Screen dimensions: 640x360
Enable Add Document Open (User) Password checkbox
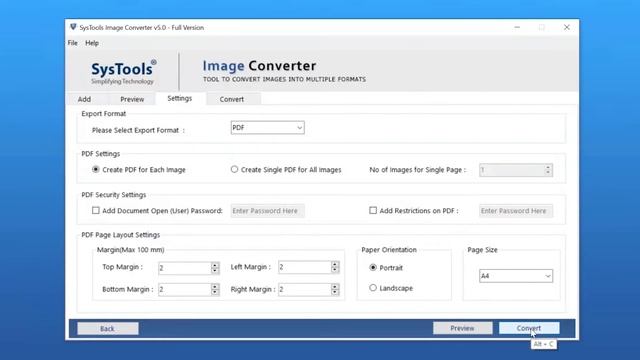point(96,211)
